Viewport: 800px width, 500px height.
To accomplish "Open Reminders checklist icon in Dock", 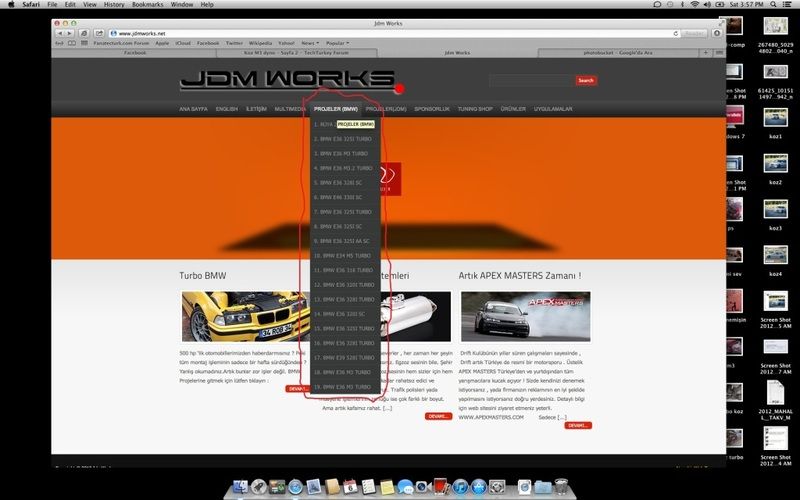I will pyautogui.click(x=368, y=487).
